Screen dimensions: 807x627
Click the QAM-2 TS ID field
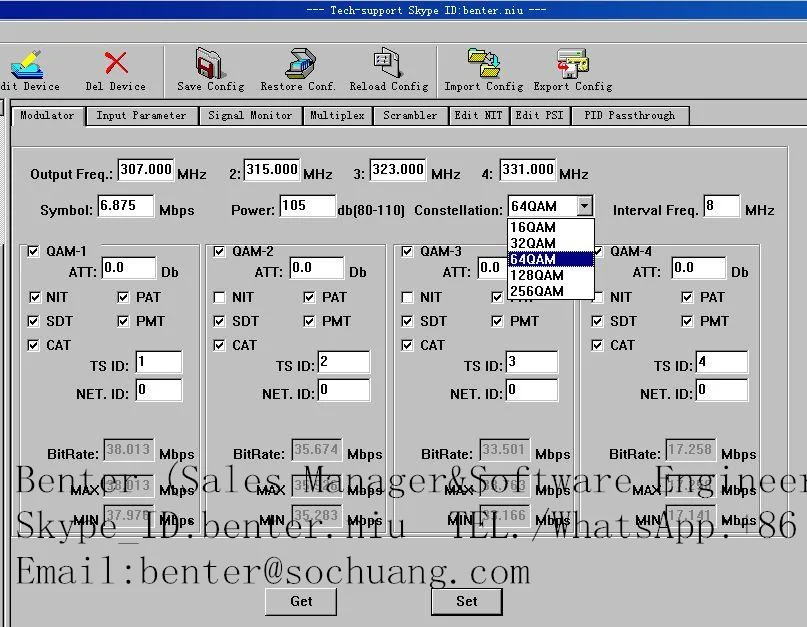(x=344, y=362)
